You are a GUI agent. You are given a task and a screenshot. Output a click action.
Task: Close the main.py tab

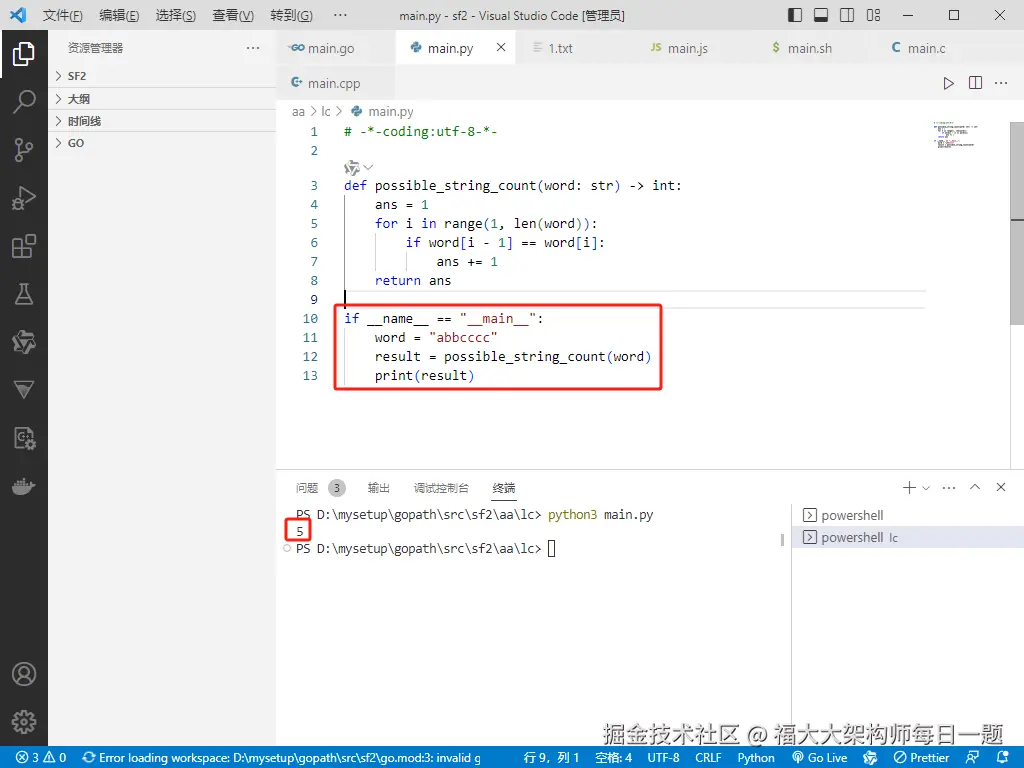click(x=501, y=47)
